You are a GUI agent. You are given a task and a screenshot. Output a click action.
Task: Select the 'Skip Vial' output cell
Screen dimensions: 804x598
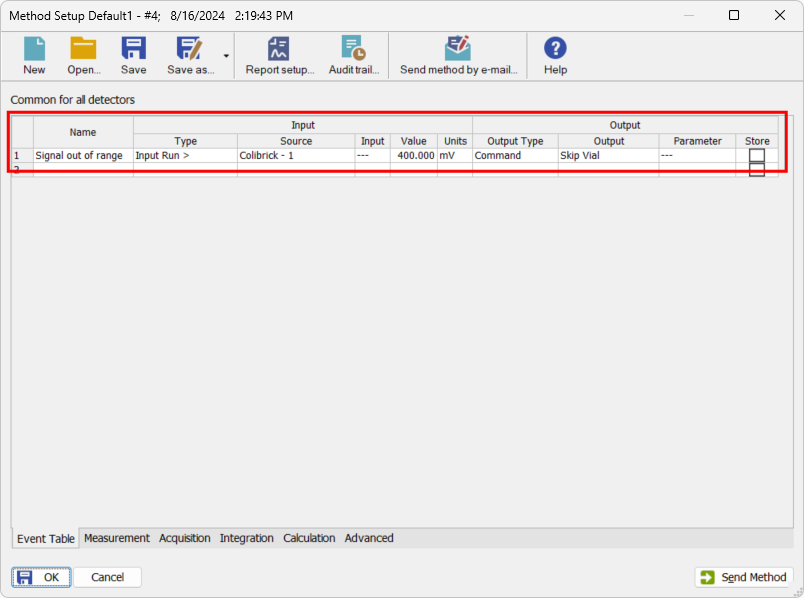(x=609, y=155)
